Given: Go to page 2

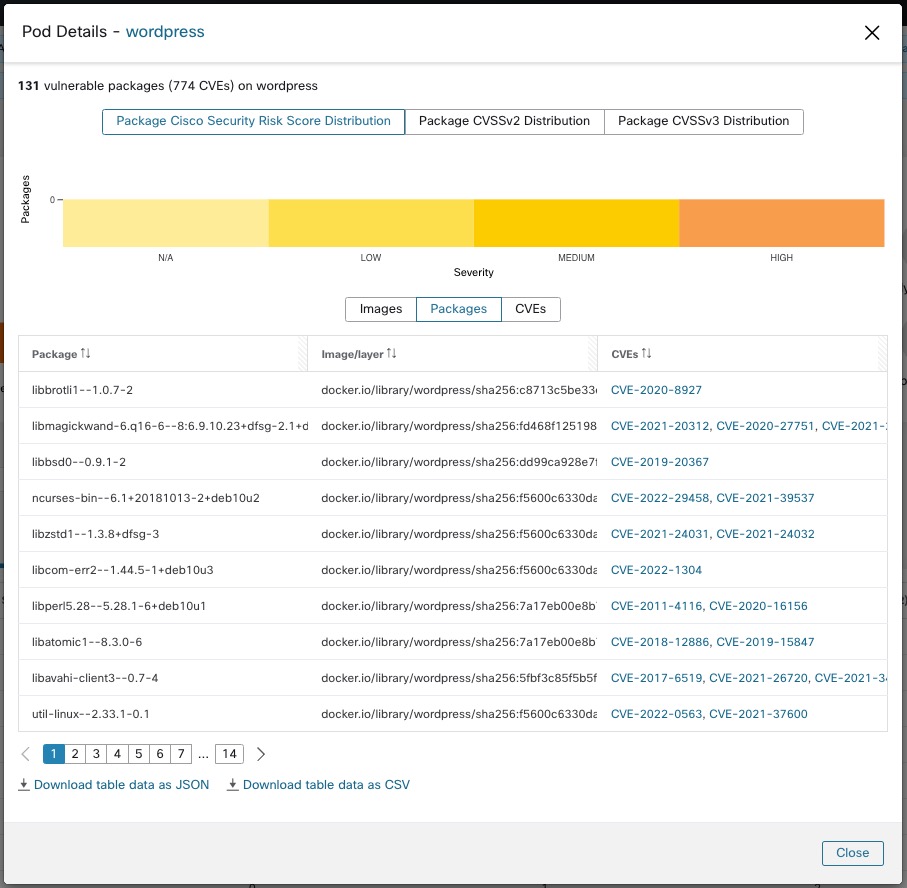Looking at the screenshot, I should pos(75,754).
